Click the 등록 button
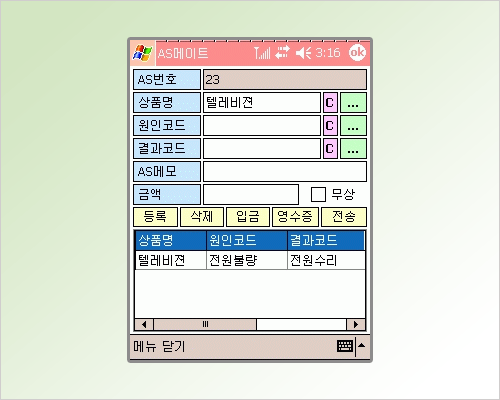This screenshot has width=500, height=400. [x=155, y=217]
